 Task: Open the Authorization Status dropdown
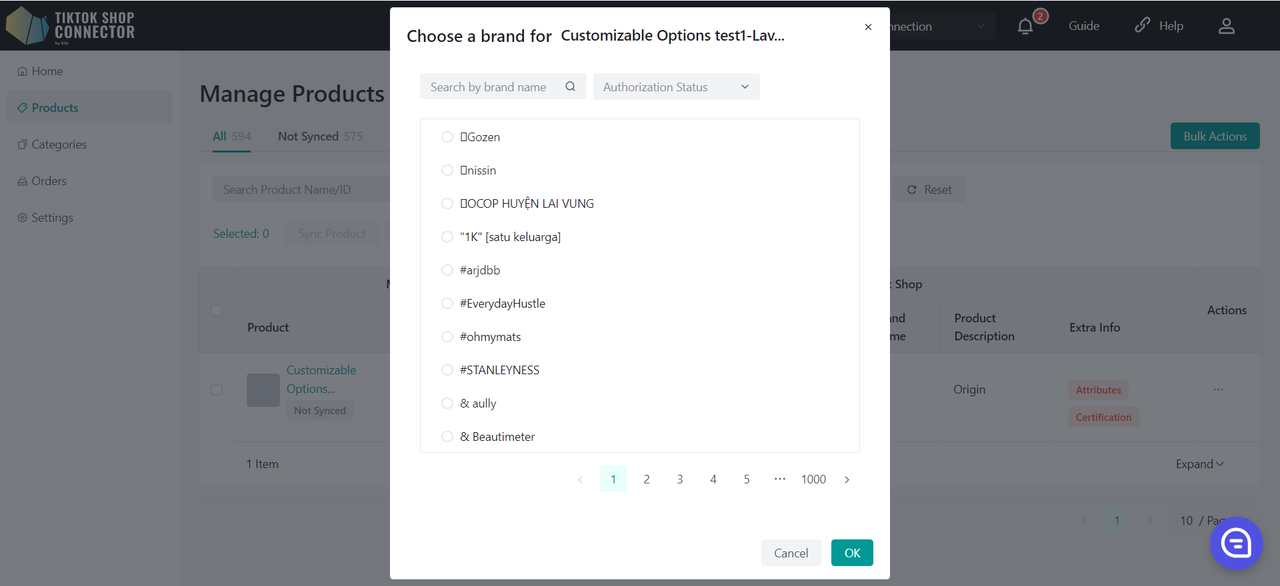coord(676,87)
